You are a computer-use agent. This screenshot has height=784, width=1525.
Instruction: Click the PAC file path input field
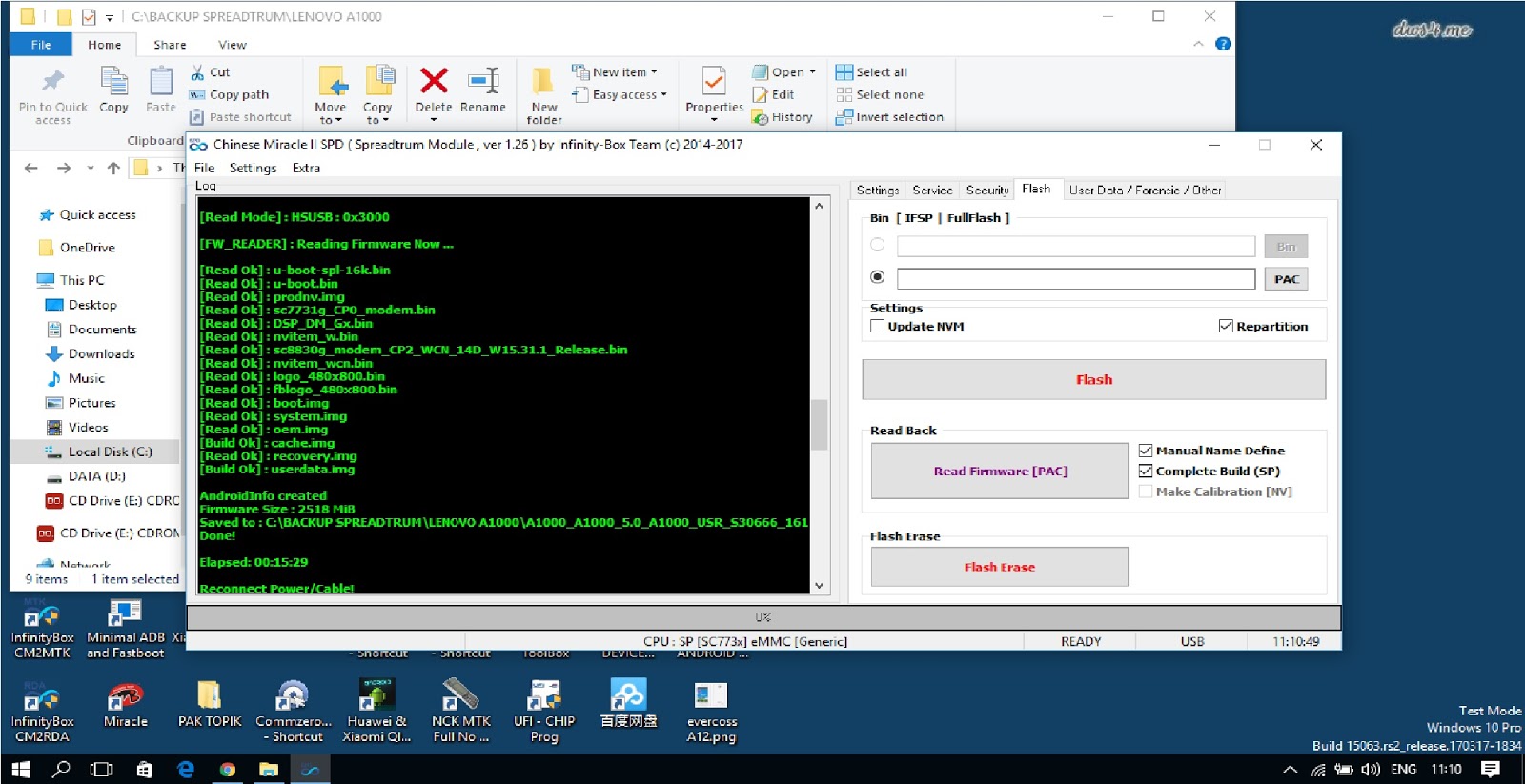tap(1075, 278)
